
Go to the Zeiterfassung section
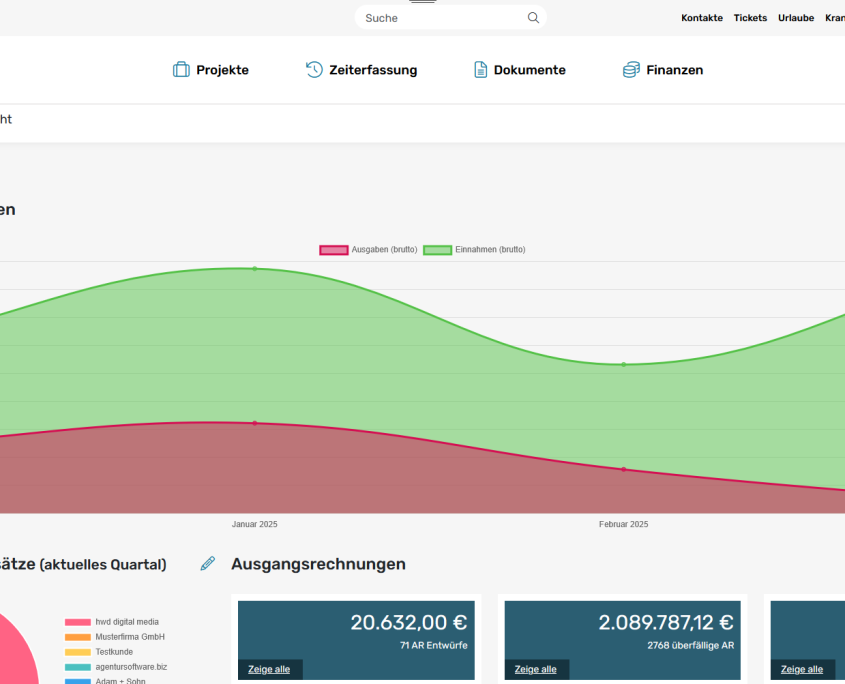click(362, 70)
